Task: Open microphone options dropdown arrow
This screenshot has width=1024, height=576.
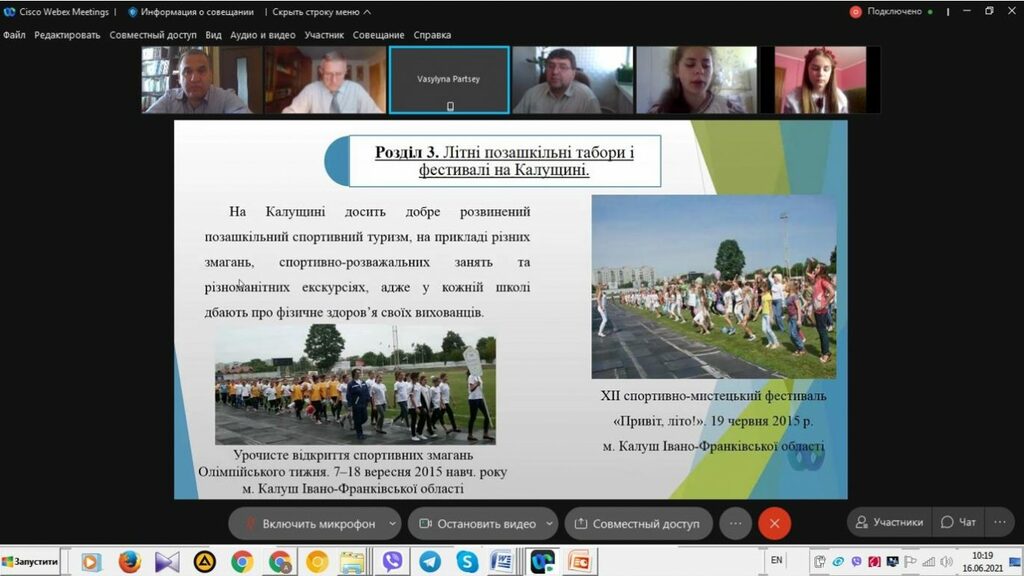Action: point(392,523)
